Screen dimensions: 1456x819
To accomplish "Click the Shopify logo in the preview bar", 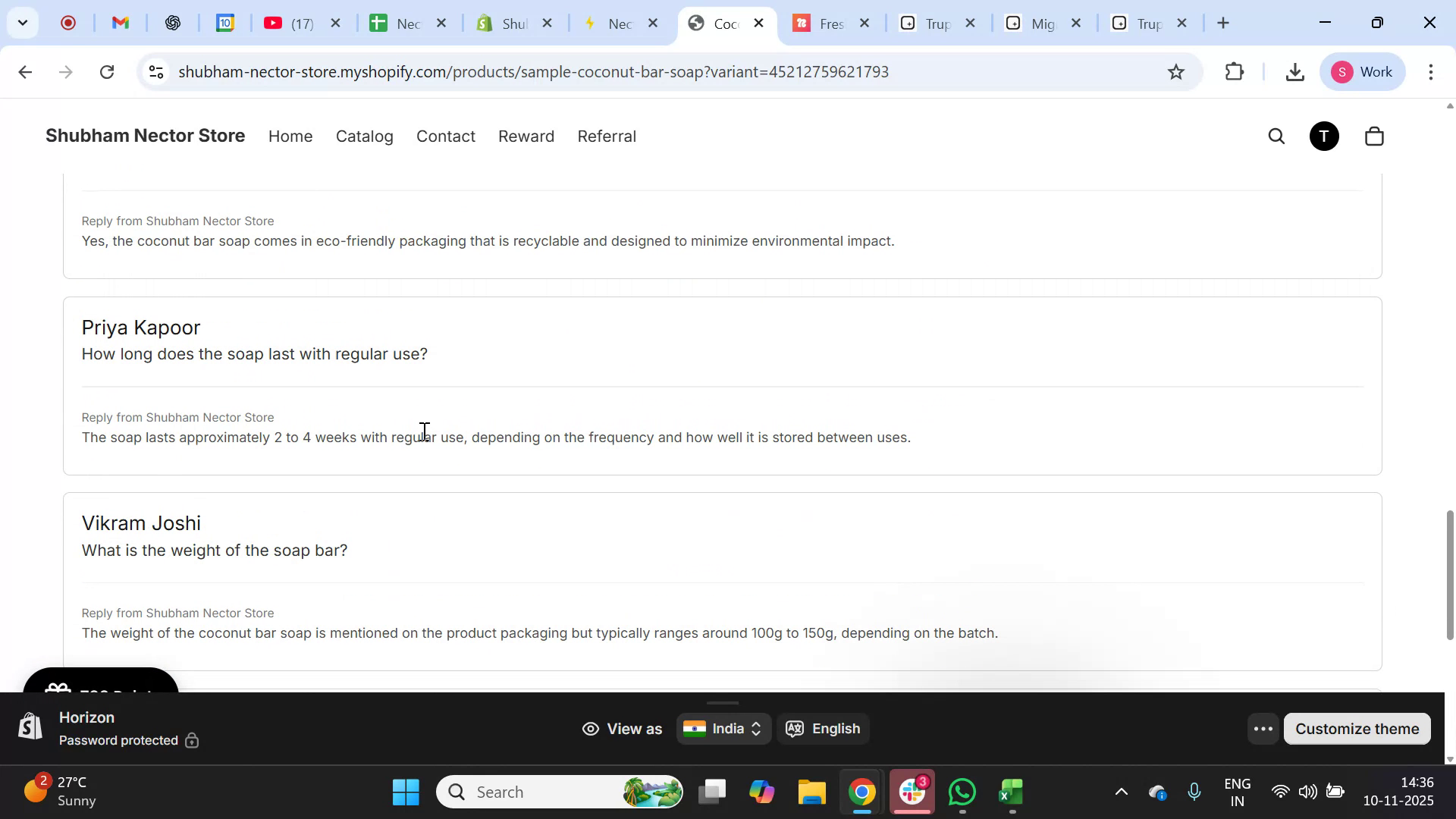I will [x=30, y=726].
